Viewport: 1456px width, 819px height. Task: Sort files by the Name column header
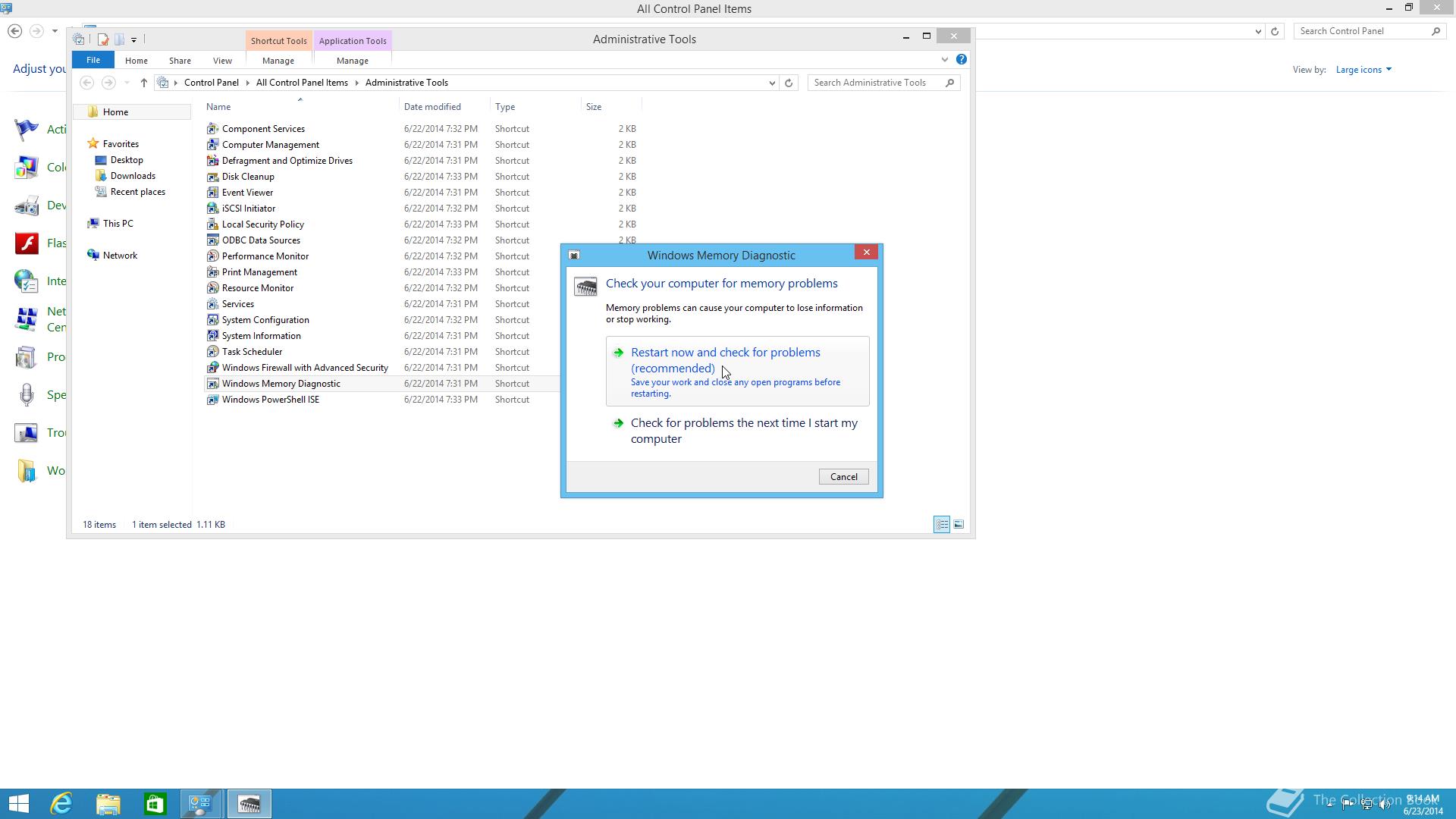[x=301, y=107]
